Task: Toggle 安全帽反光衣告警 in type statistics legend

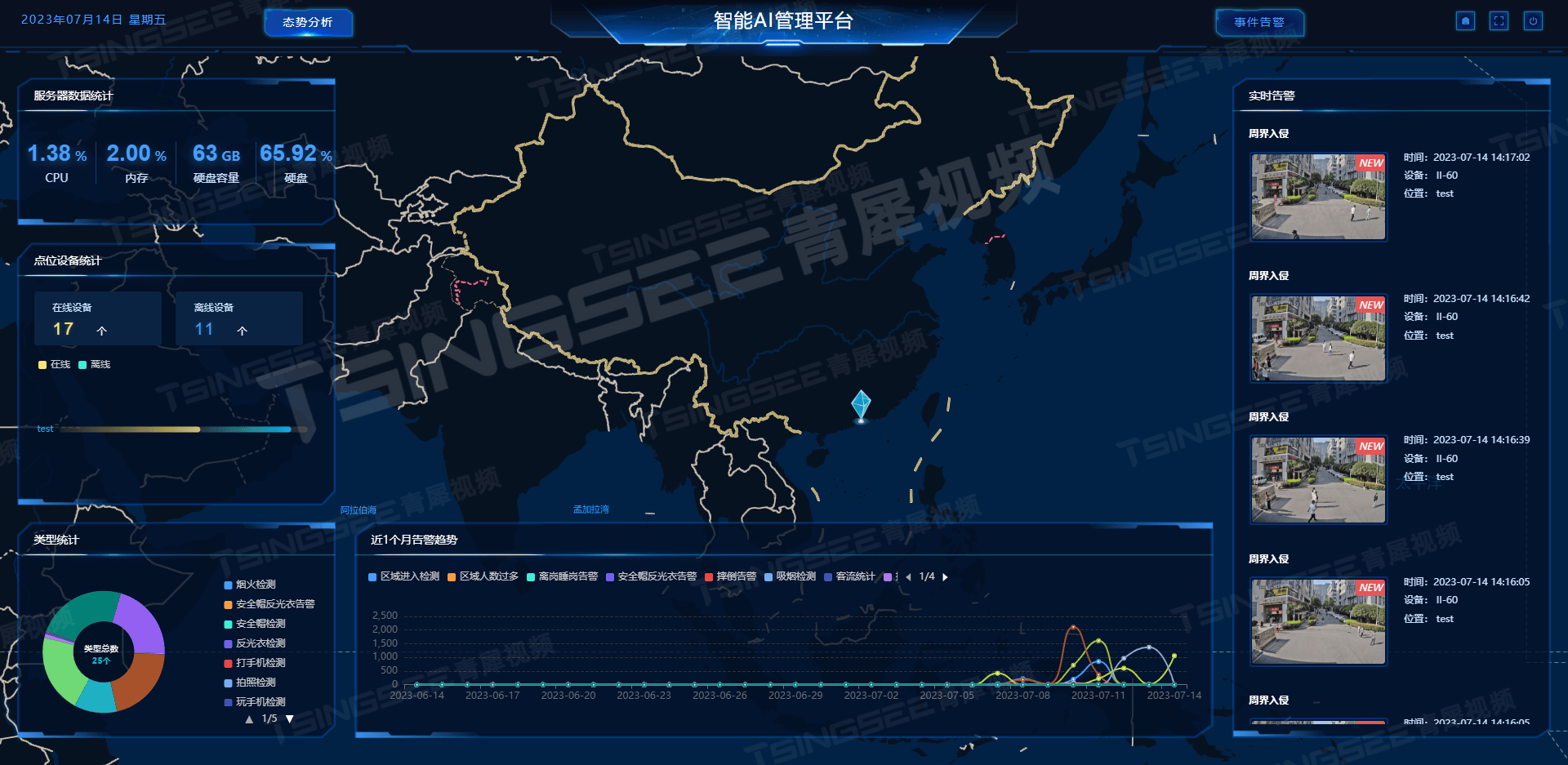Action: (269, 604)
